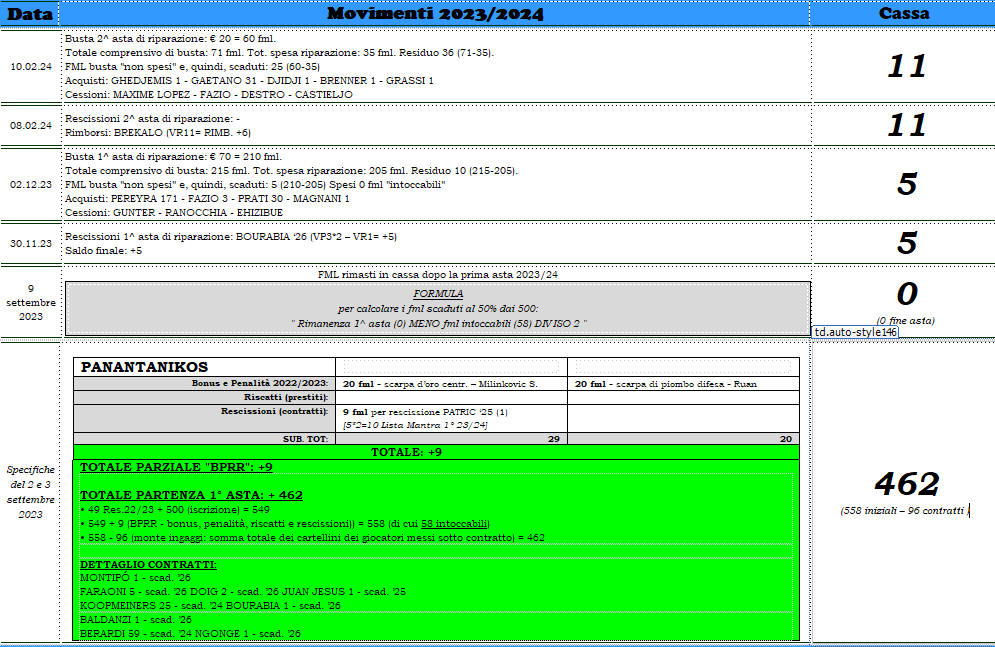Click Cassa value 11 in 08.02.24 row
995x647 pixels.
(x=907, y=125)
